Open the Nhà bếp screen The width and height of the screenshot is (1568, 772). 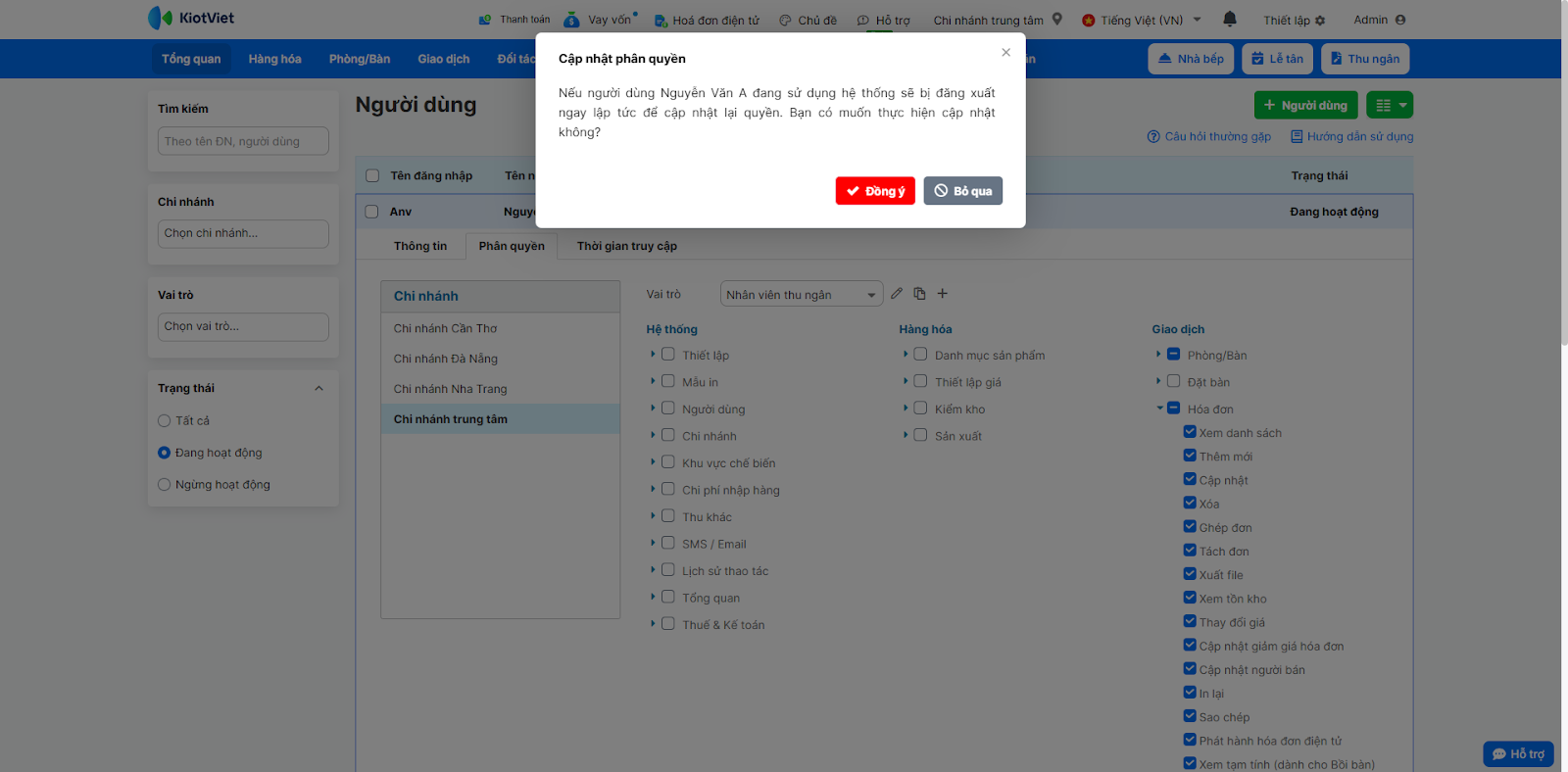[x=1191, y=59]
